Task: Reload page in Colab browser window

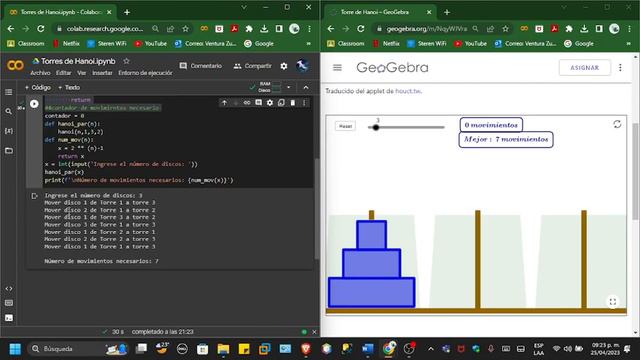Action: click(41, 29)
